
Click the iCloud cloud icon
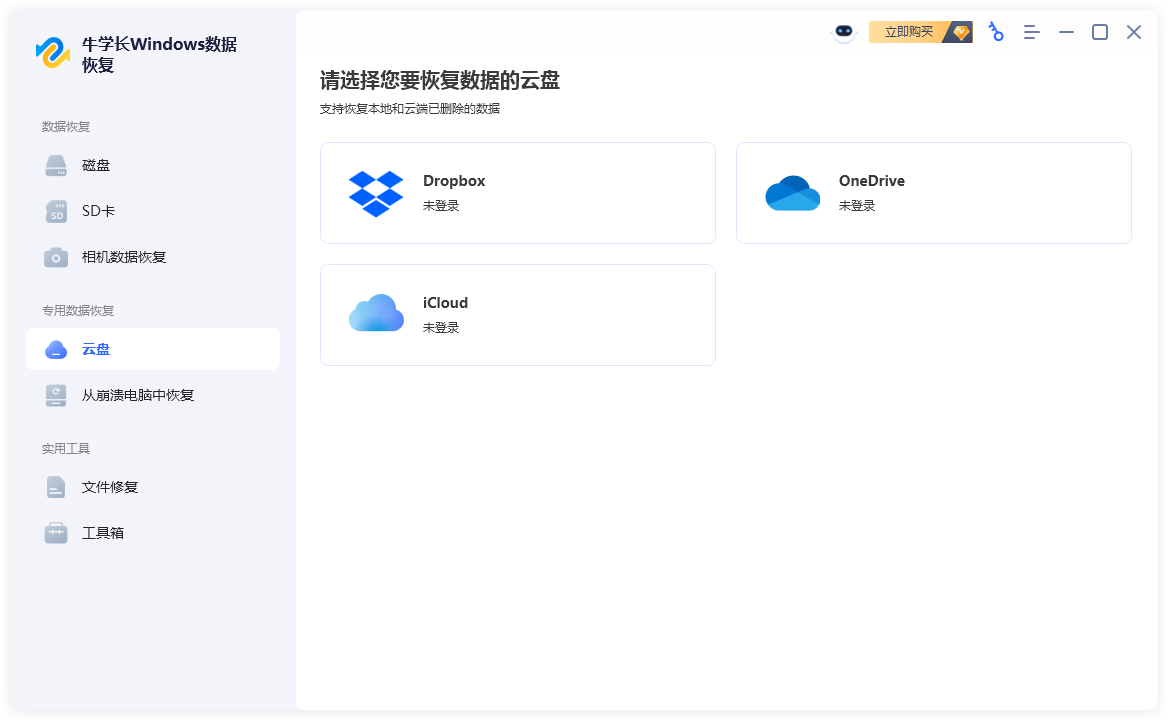coord(376,313)
